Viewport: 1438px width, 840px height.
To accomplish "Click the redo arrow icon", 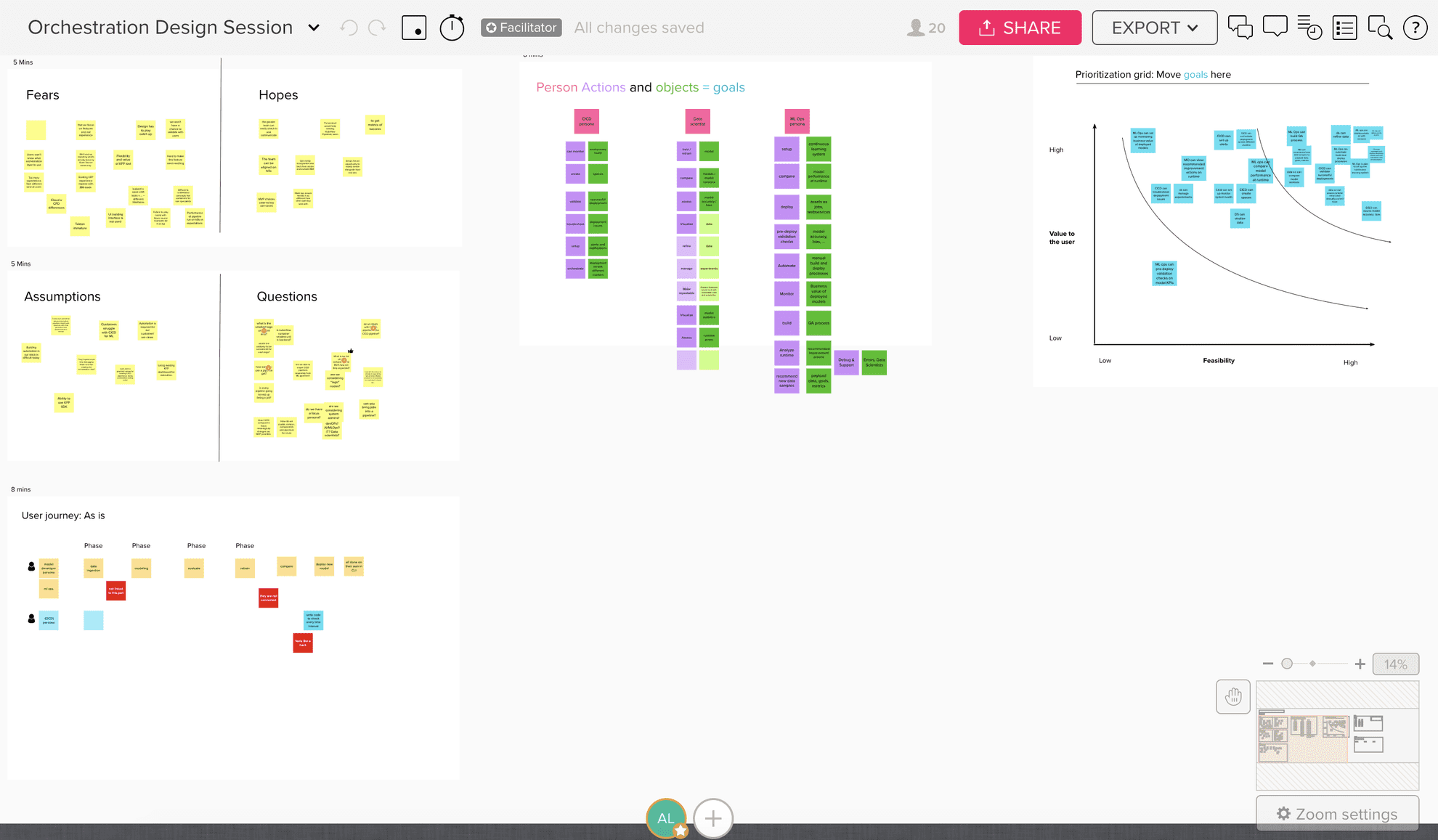I will pos(377,28).
